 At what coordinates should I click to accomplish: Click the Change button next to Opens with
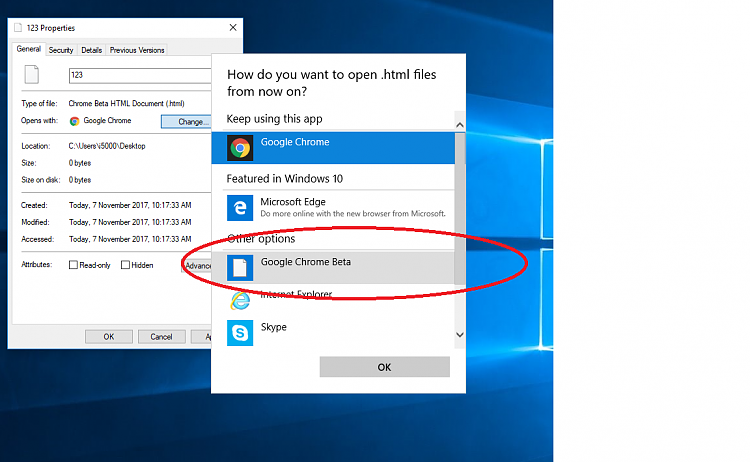click(187, 121)
